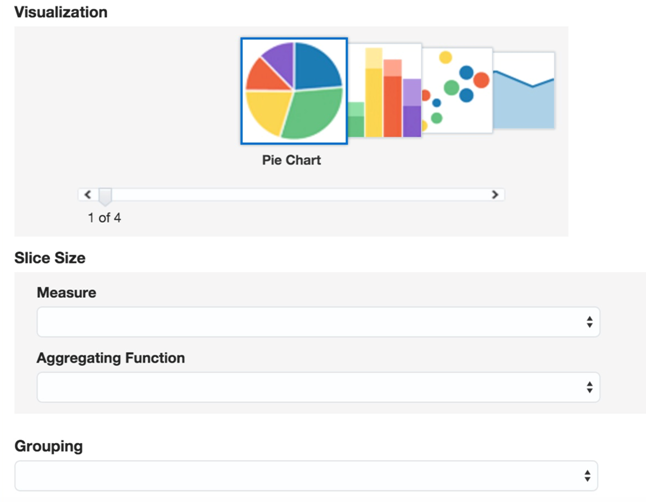The height and width of the screenshot is (502, 646).
Task: Click the Slice Size section heading
Action: tap(50, 258)
